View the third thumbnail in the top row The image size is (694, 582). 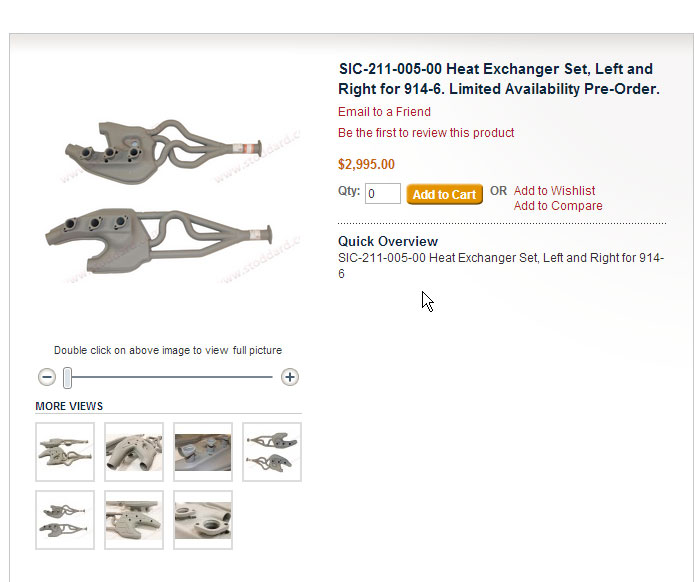pos(203,452)
